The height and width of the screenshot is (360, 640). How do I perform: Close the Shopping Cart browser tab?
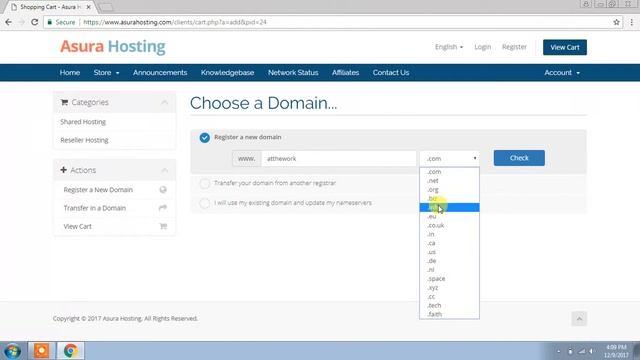[89, 7]
